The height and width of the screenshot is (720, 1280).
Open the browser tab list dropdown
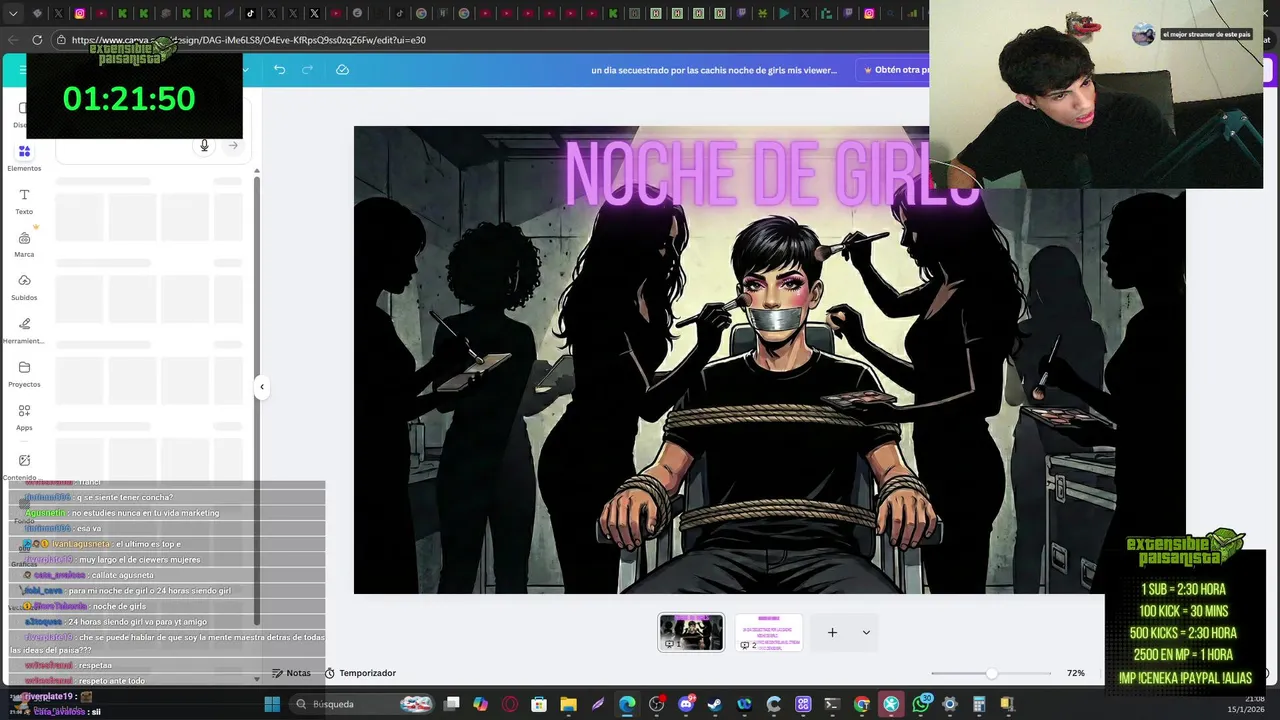tap(13, 13)
